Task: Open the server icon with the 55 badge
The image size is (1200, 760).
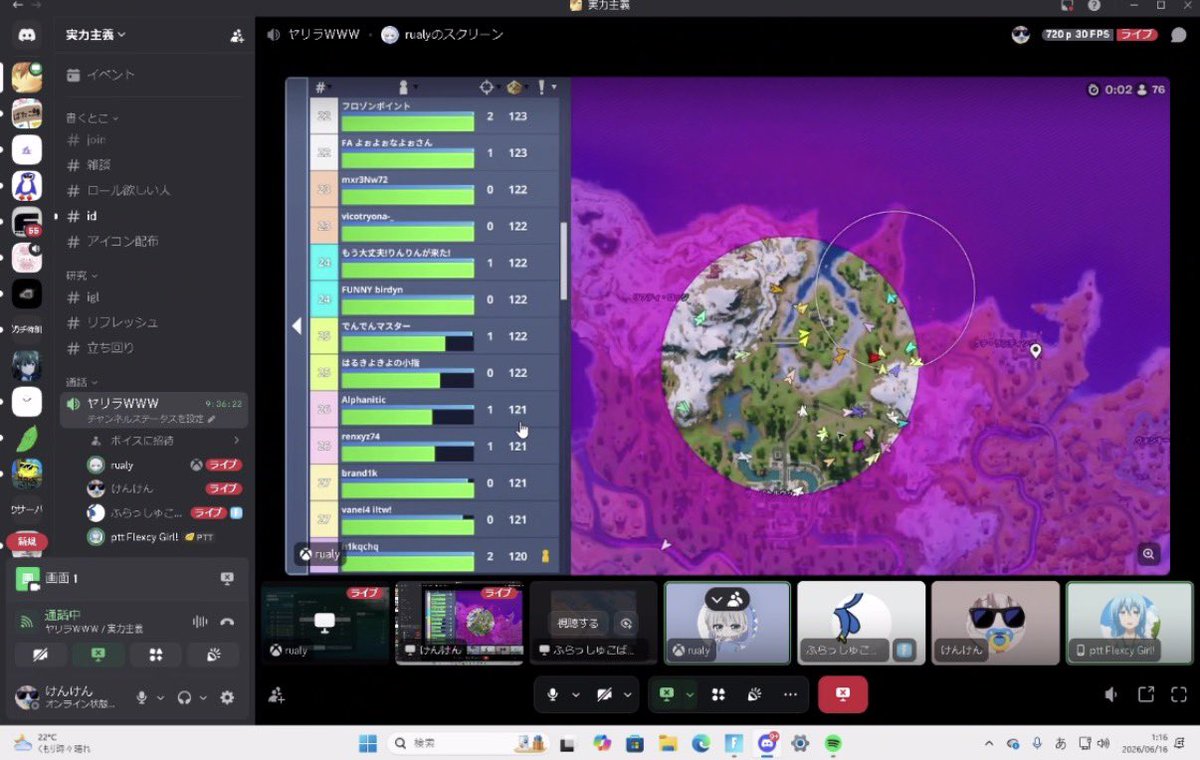Action: pyautogui.click(x=27, y=223)
